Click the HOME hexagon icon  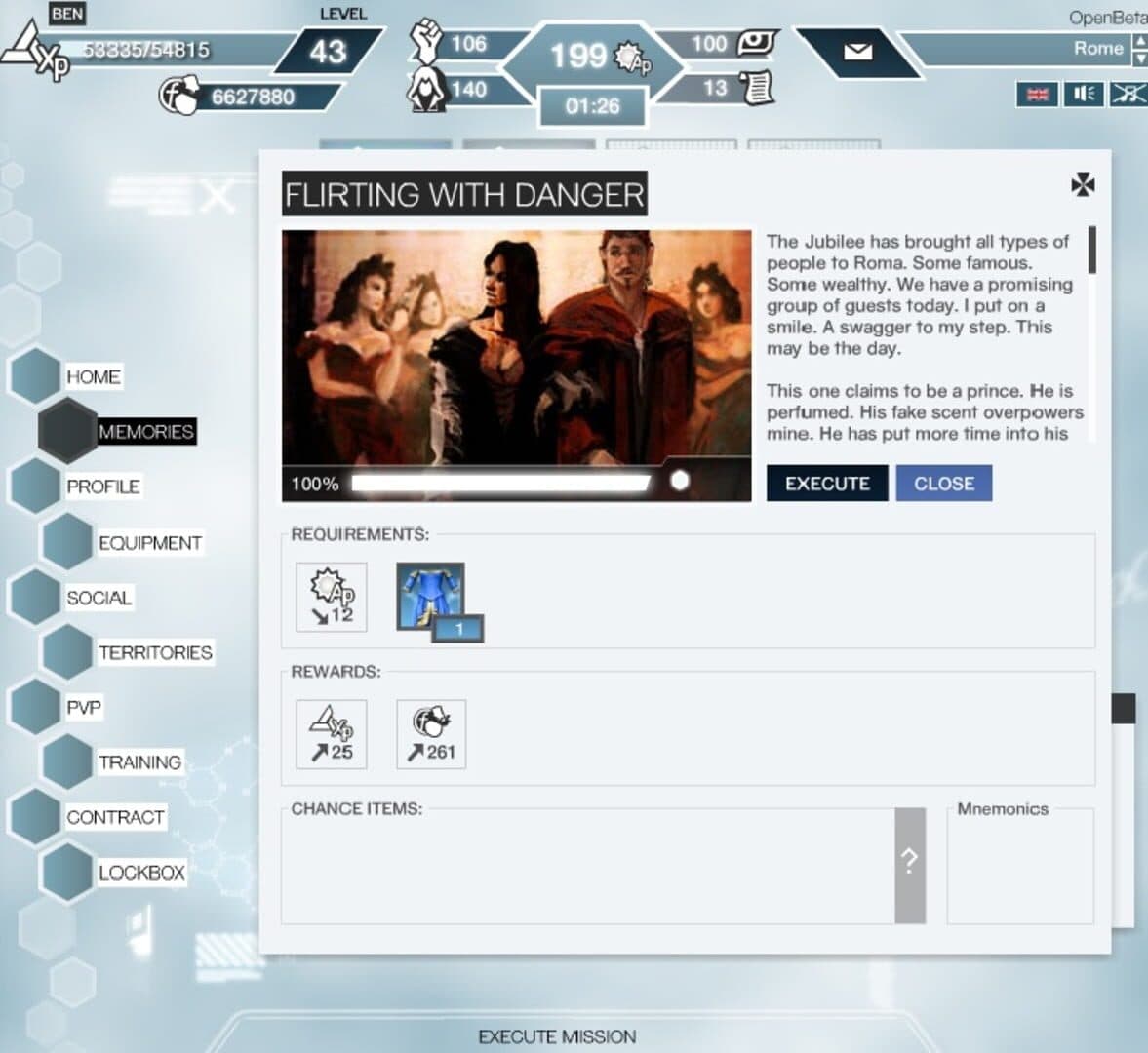click(35, 376)
